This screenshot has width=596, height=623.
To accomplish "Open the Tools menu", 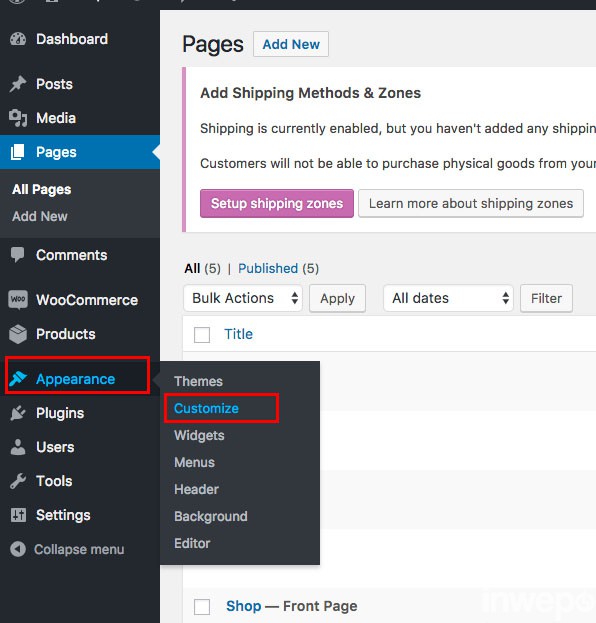I will tap(54, 481).
